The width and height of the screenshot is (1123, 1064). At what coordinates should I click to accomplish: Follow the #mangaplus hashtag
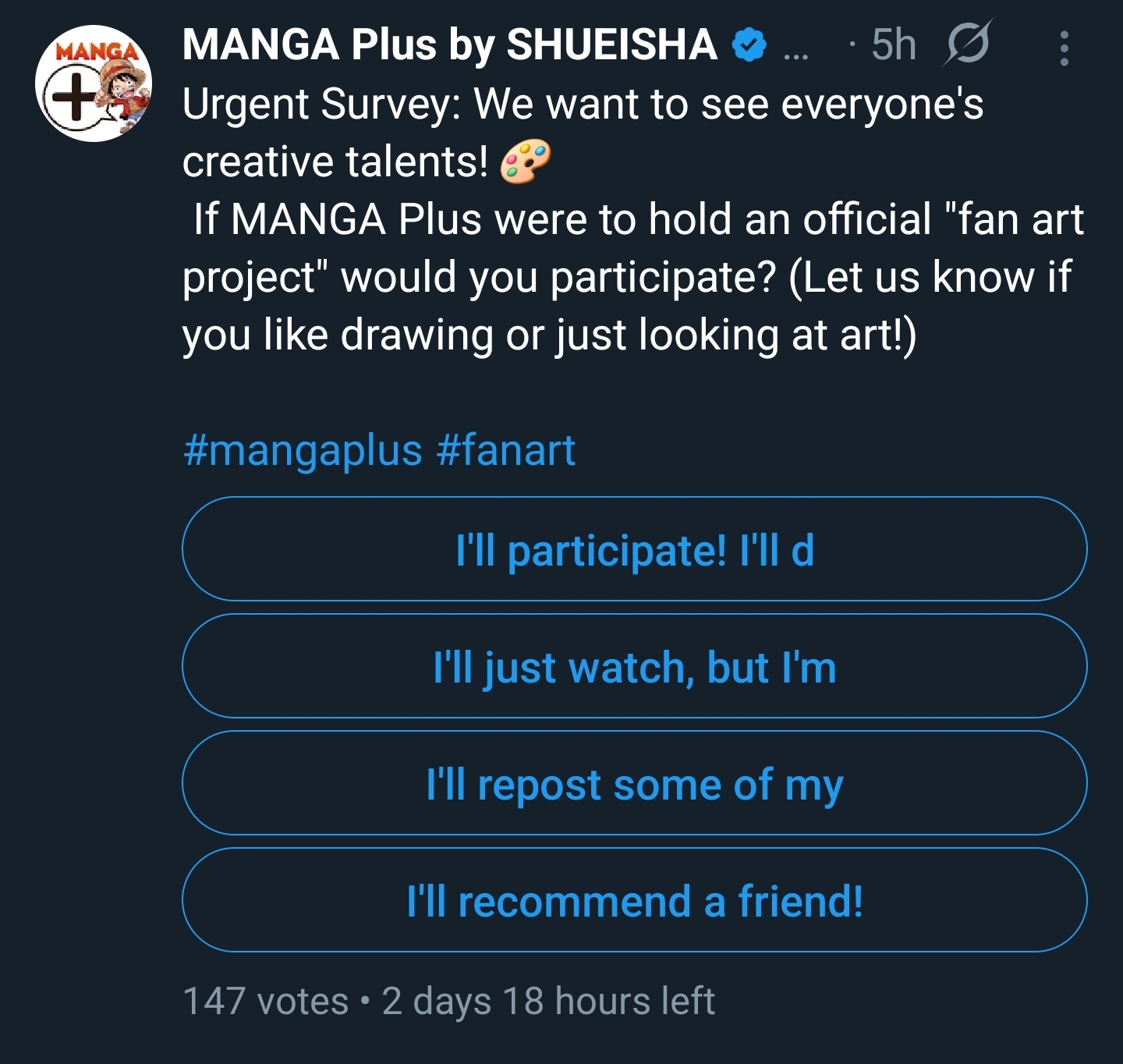(x=303, y=450)
